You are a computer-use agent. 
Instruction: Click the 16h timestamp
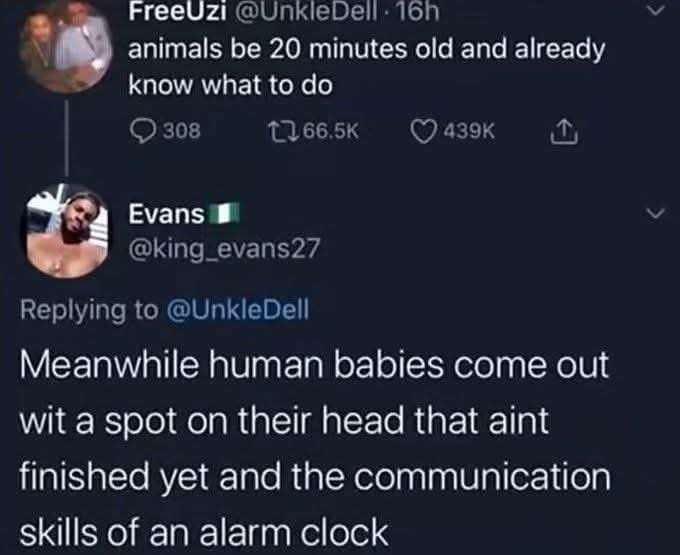point(418,13)
